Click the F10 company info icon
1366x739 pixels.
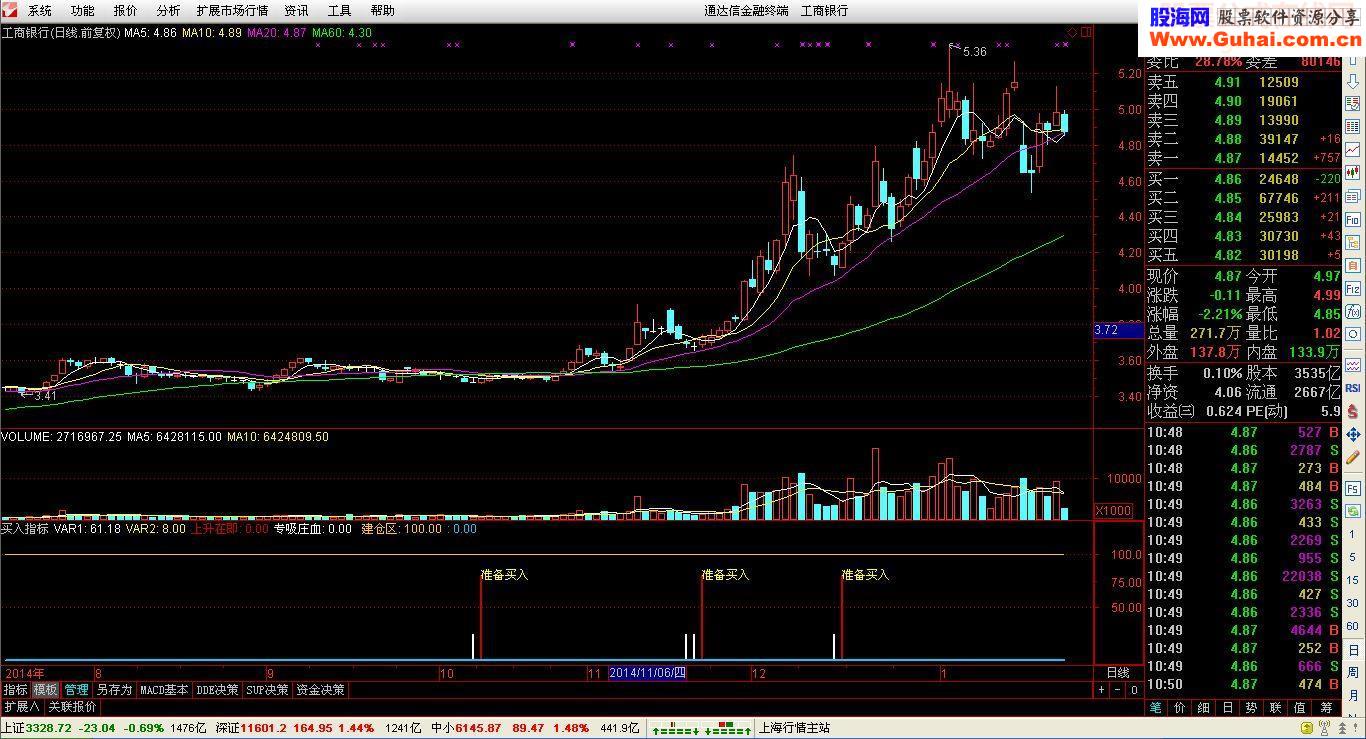click(x=1353, y=219)
